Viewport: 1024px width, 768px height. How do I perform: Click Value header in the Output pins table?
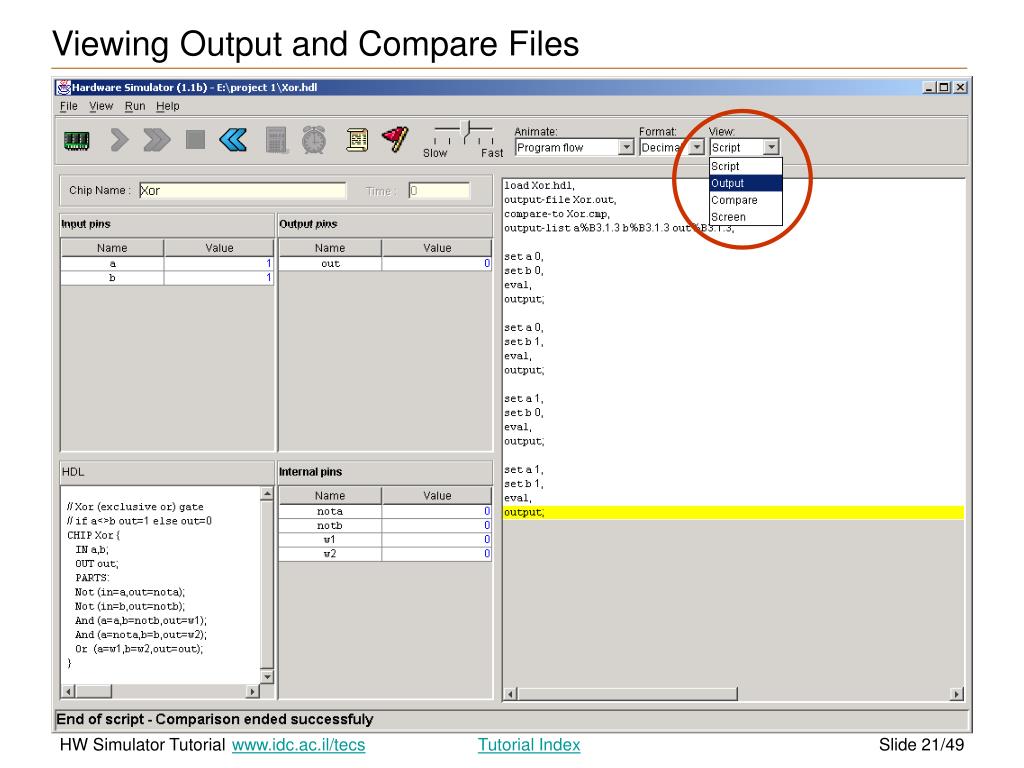437,248
